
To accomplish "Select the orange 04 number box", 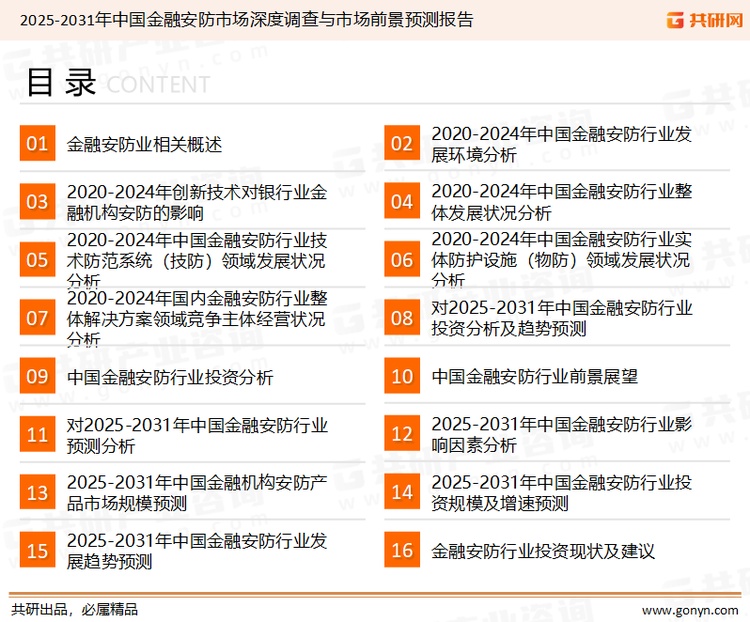I will (402, 201).
